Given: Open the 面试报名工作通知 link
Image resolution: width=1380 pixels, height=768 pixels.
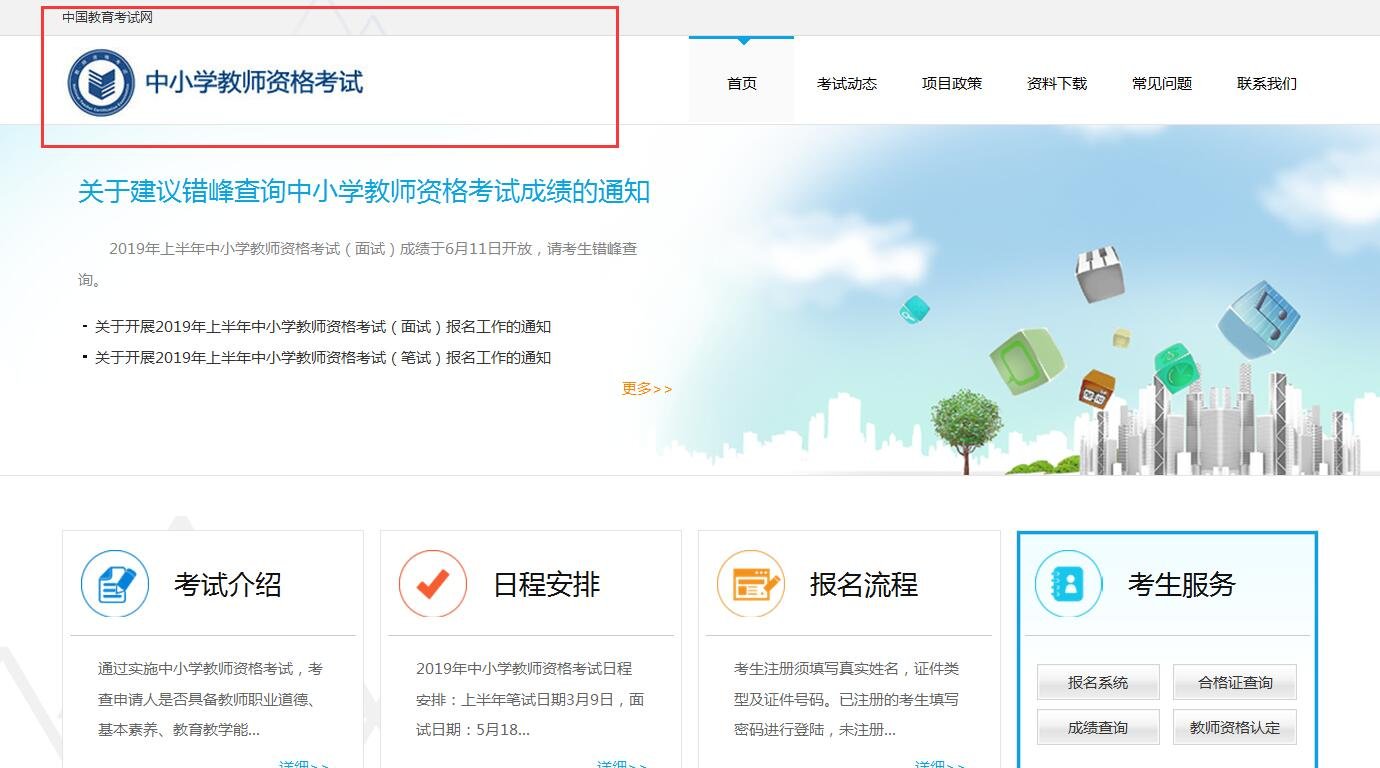Looking at the screenshot, I should coord(322,326).
